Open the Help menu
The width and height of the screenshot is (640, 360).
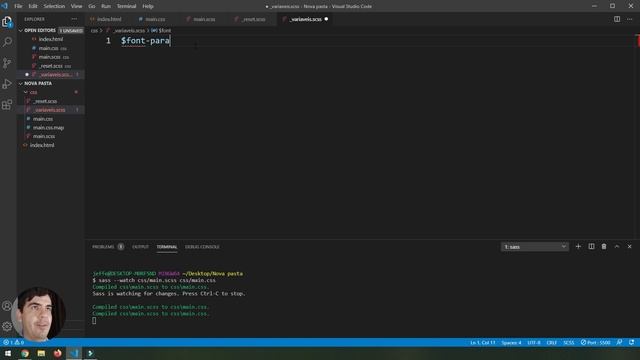(148, 6)
